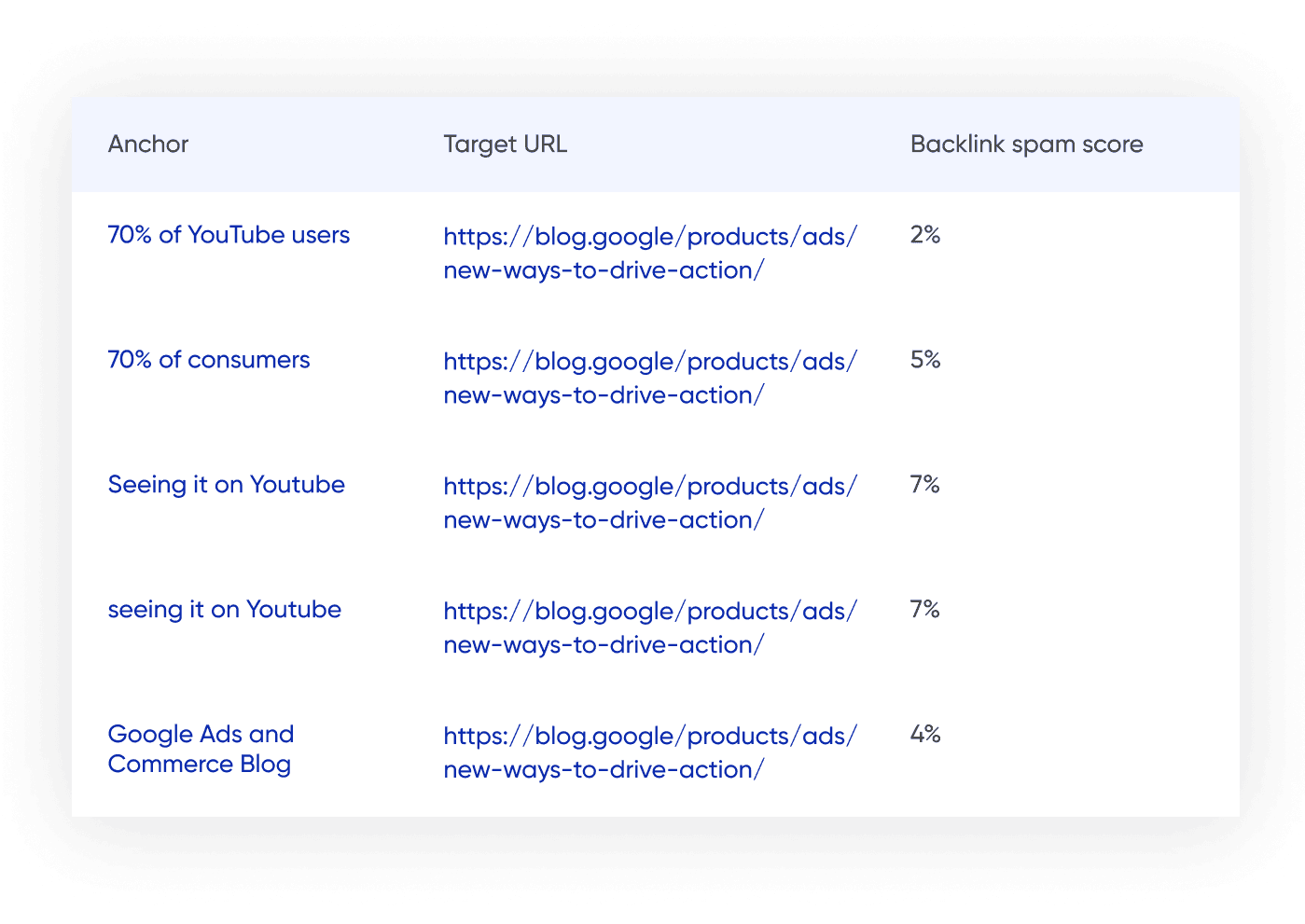Viewport: 1305px width, 924px height.
Task: Open the "70% of consumers" anchor link
Action: click(209, 360)
